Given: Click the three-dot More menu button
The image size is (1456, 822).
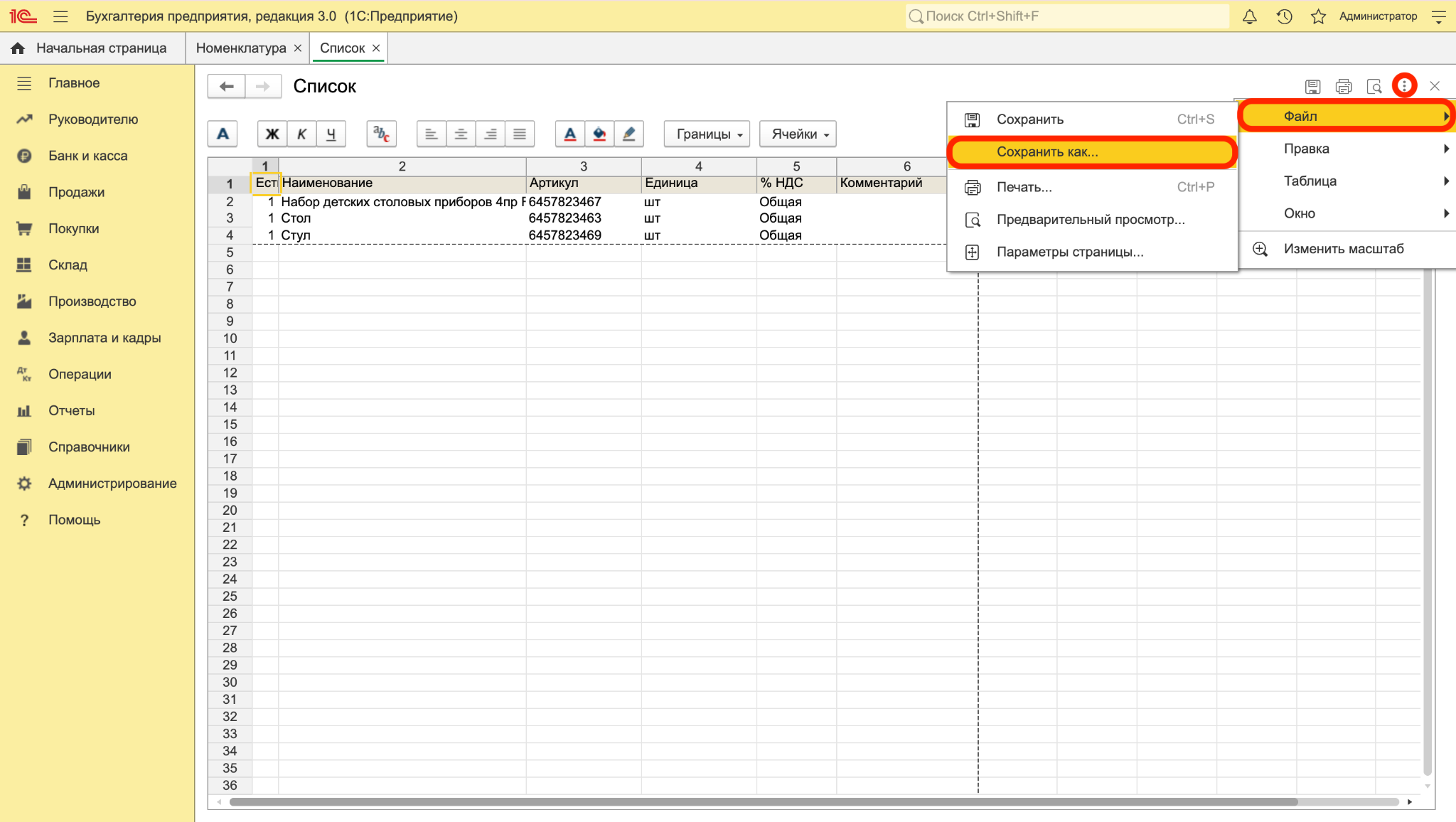Looking at the screenshot, I should click(x=1404, y=86).
